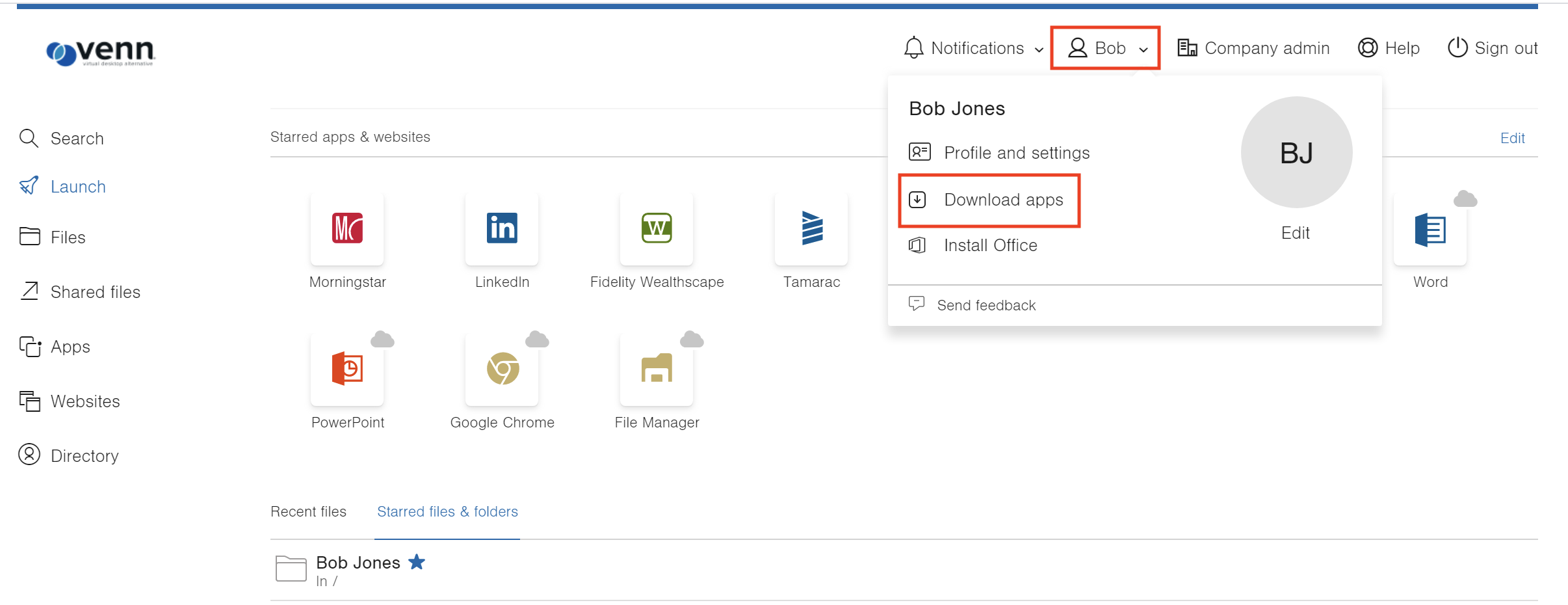
Task: Click the Directory person icon in sidebar
Action: click(29, 454)
